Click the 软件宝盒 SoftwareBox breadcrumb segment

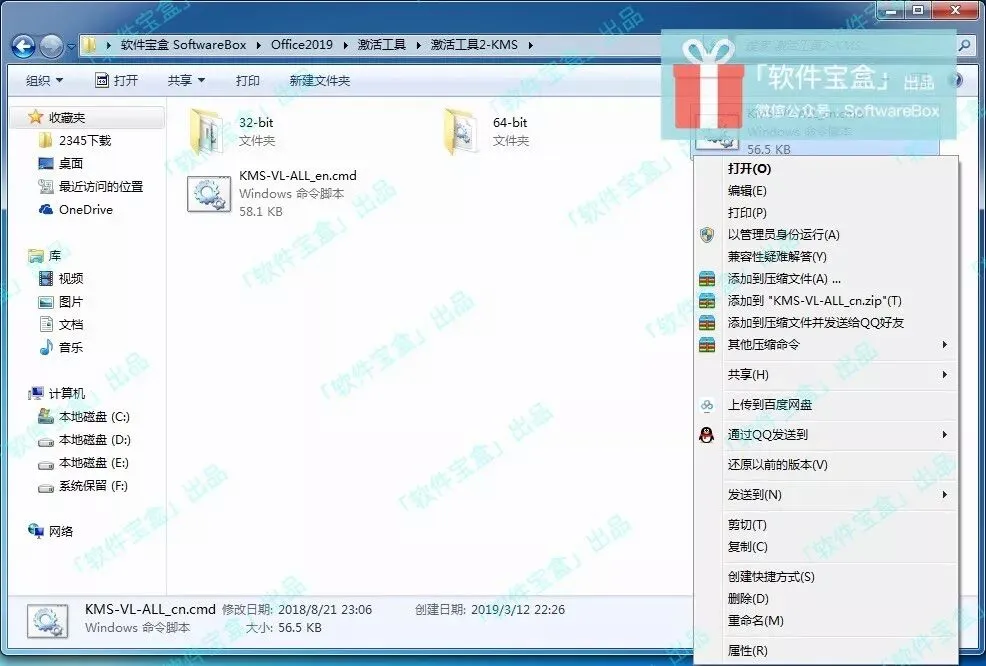coord(184,45)
